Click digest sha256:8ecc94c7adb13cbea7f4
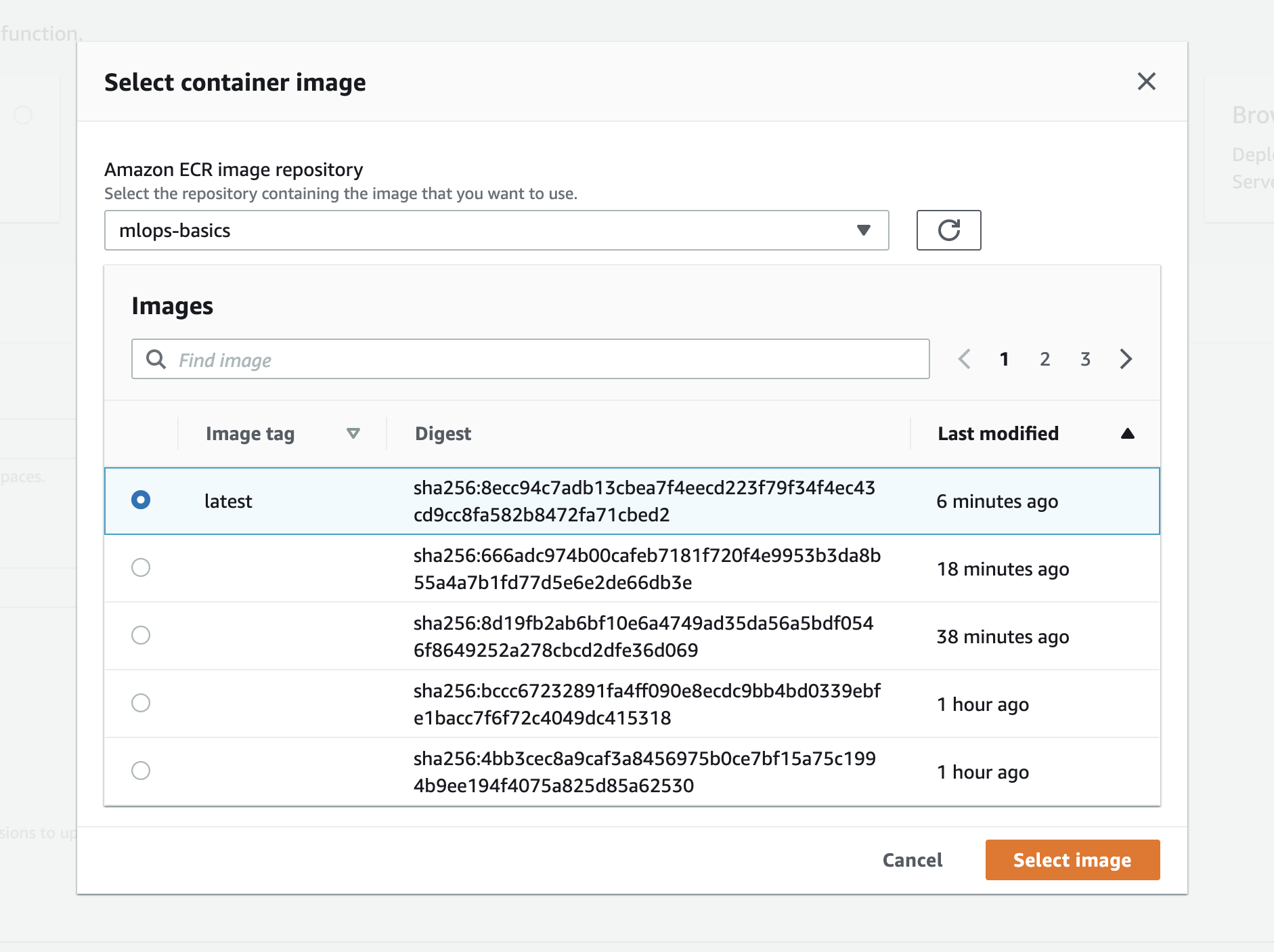Screen dimensions: 1274x952 tap(644, 501)
